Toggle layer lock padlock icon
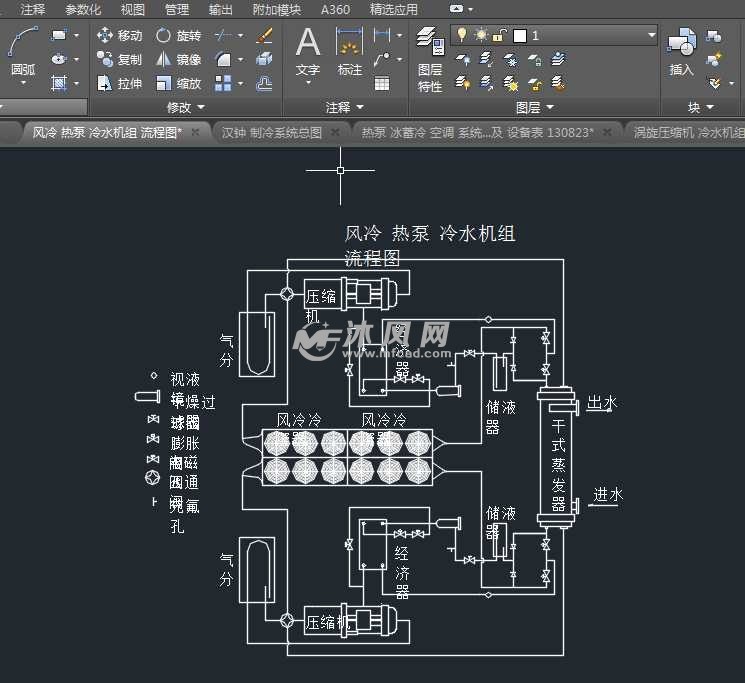The image size is (745, 683). pos(499,35)
